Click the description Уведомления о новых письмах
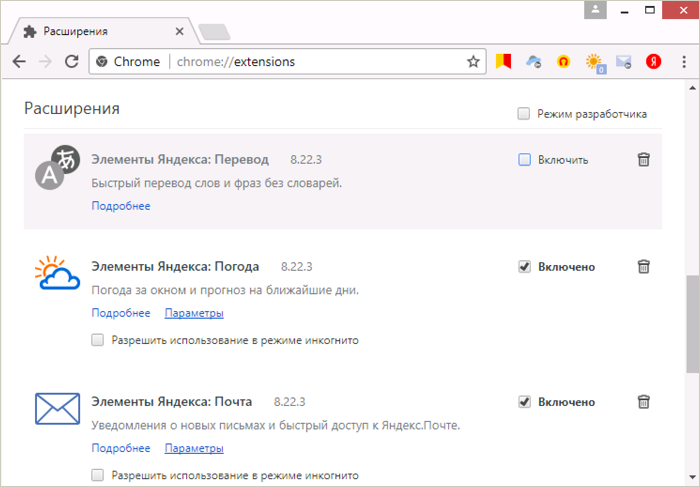Screen dimensions: 700x487 tap(275, 425)
